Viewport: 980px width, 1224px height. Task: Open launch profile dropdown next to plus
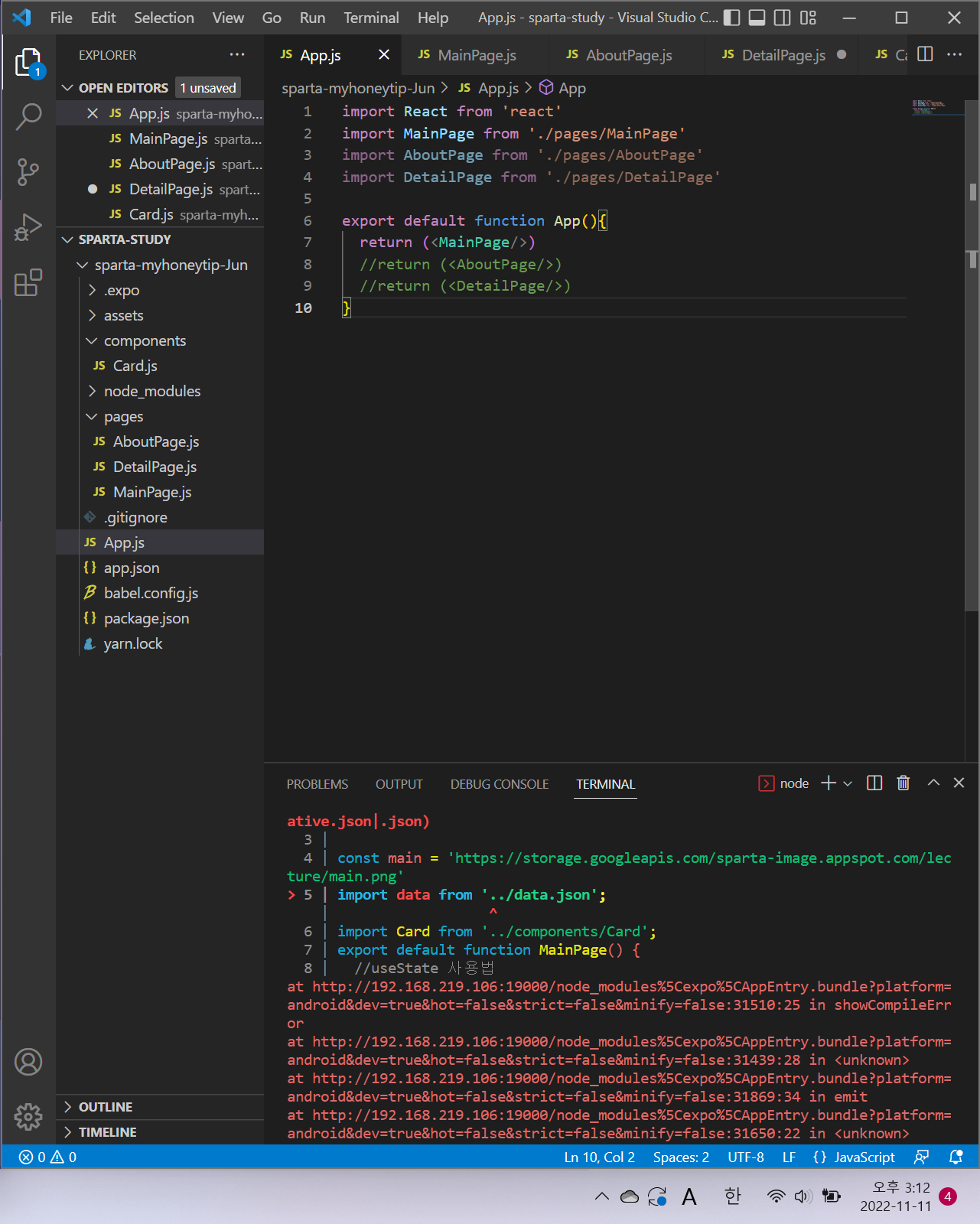[848, 783]
